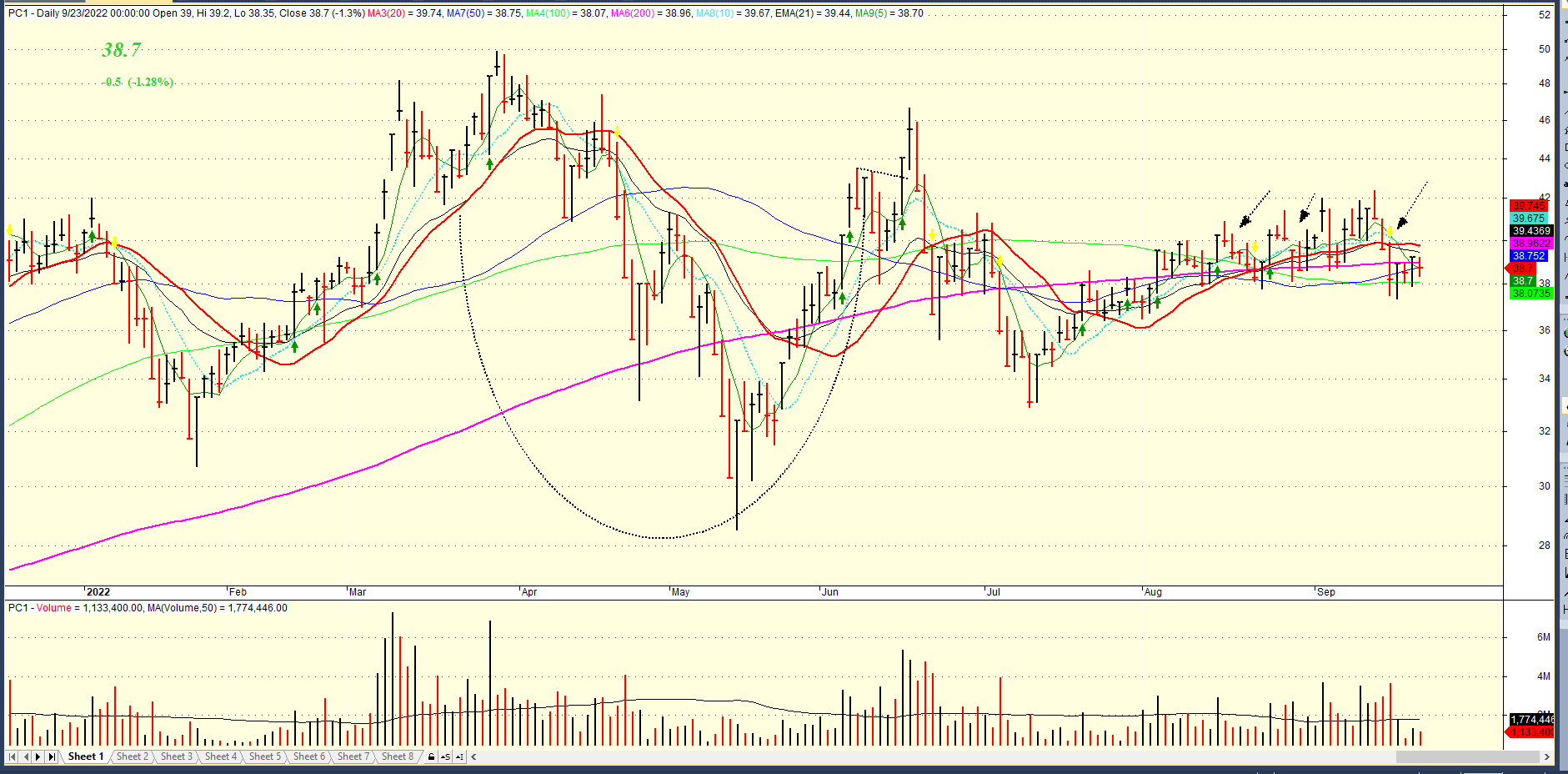The width and height of the screenshot is (1568, 774).
Task: Click the horizontal scrollbar thumb
Action: coord(1466,756)
